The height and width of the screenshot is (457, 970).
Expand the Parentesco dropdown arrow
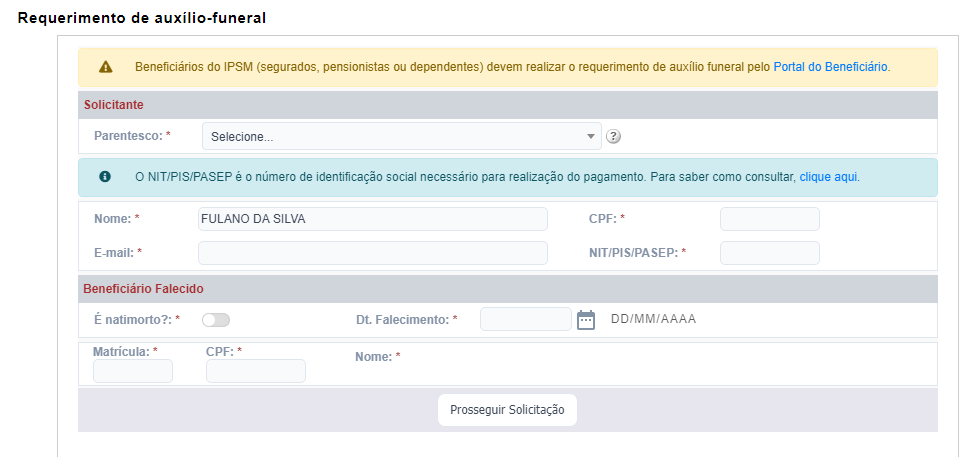click(590, 137)
